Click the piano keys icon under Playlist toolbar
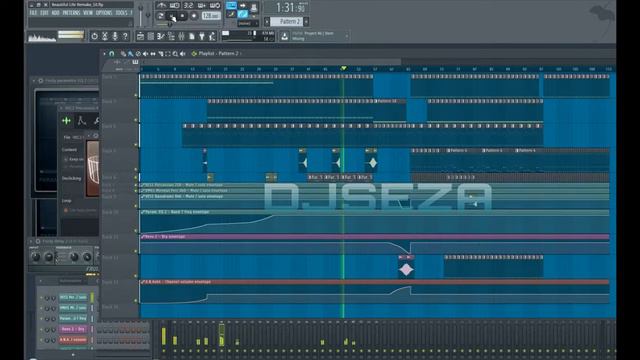Viewport: 640px width, 360px height. 135,62
